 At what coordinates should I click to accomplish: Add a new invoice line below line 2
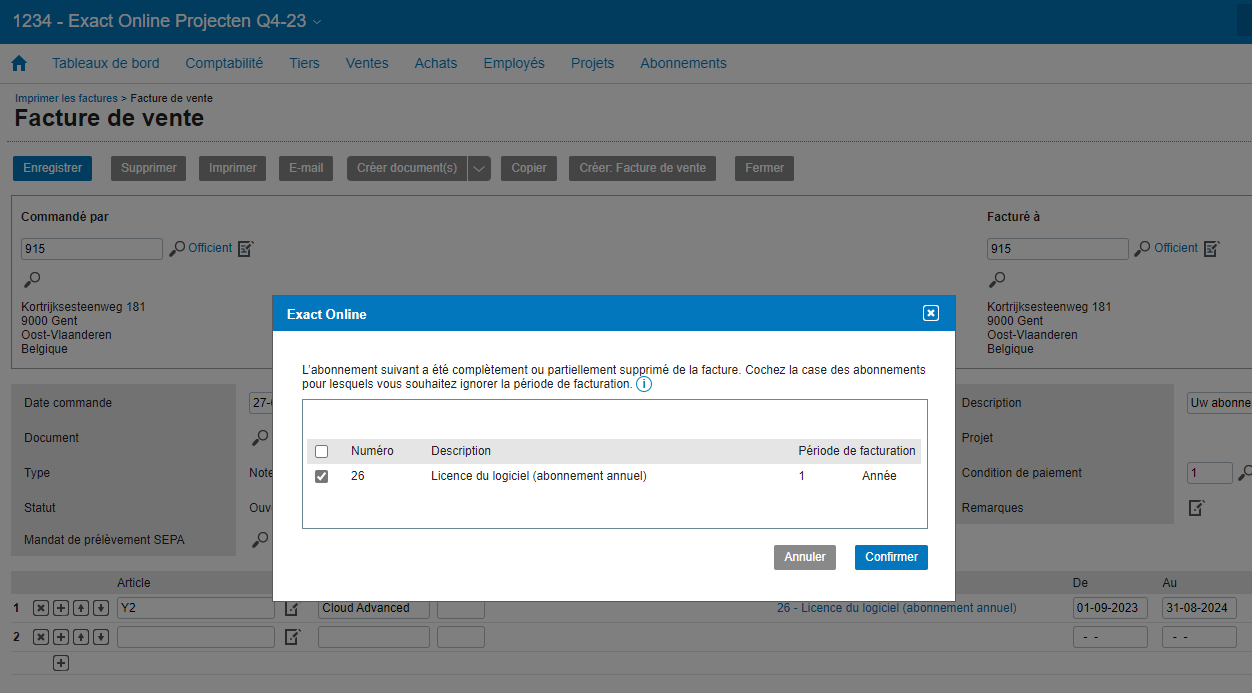click(60, 663)
